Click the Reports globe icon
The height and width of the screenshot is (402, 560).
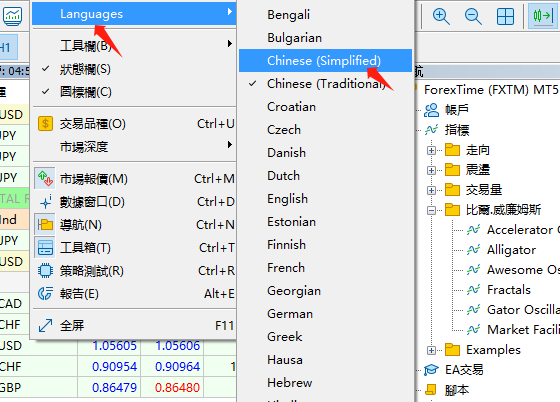click(45, 293)
